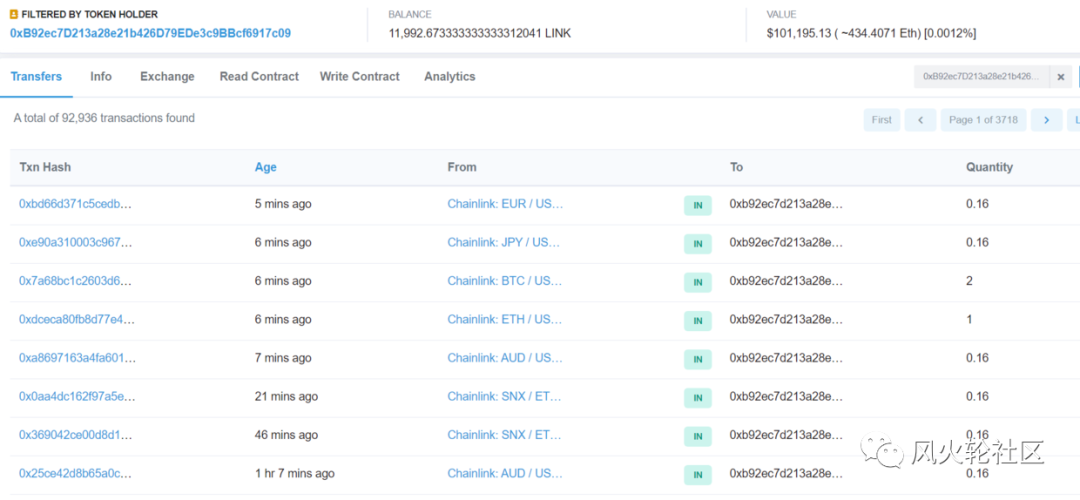
Task: Open transaction 0xa8697163a4fa601…
Action: pyautogui.click(x=78, y=358)
